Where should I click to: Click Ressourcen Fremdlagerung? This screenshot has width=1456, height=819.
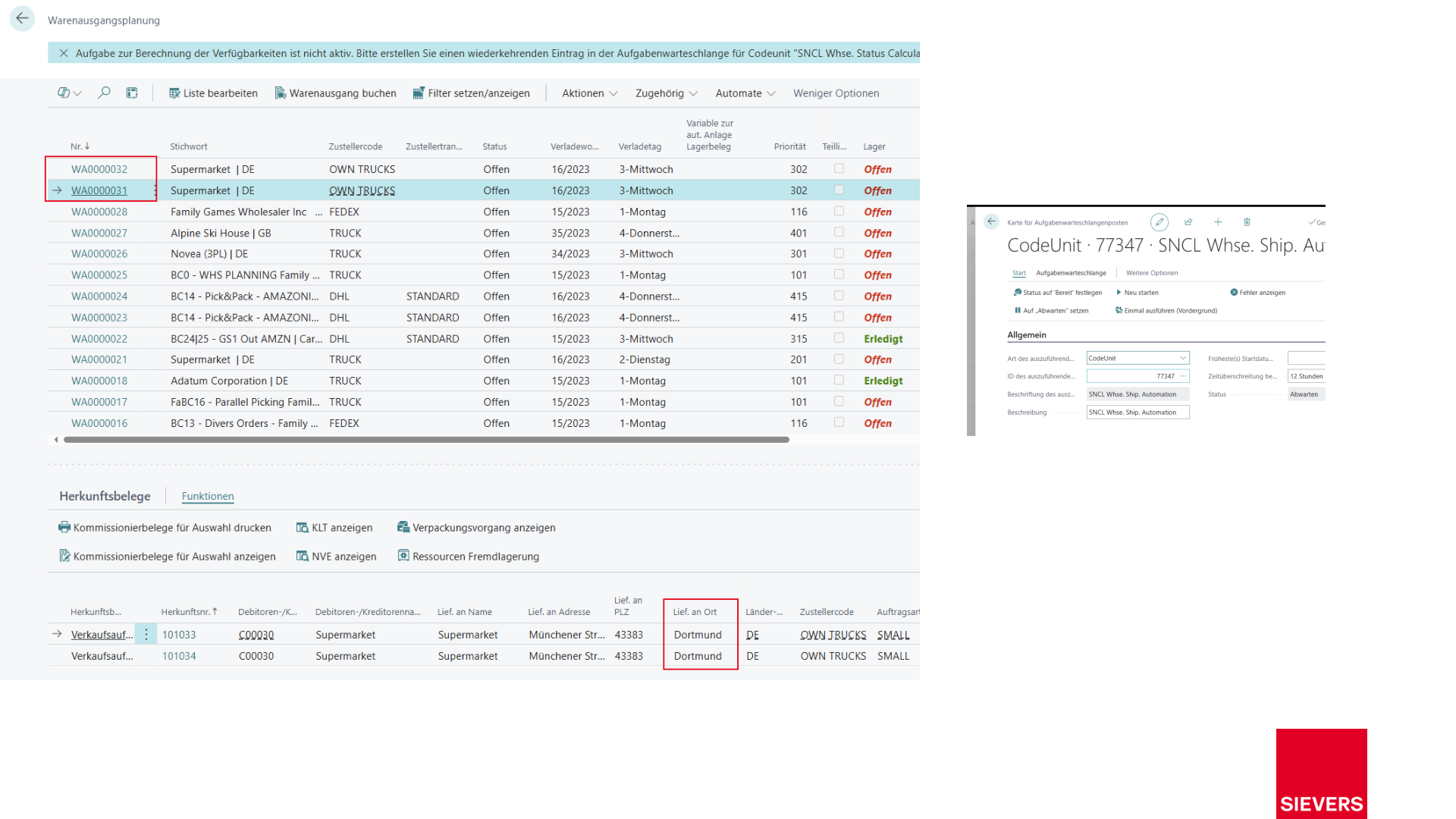469,557
